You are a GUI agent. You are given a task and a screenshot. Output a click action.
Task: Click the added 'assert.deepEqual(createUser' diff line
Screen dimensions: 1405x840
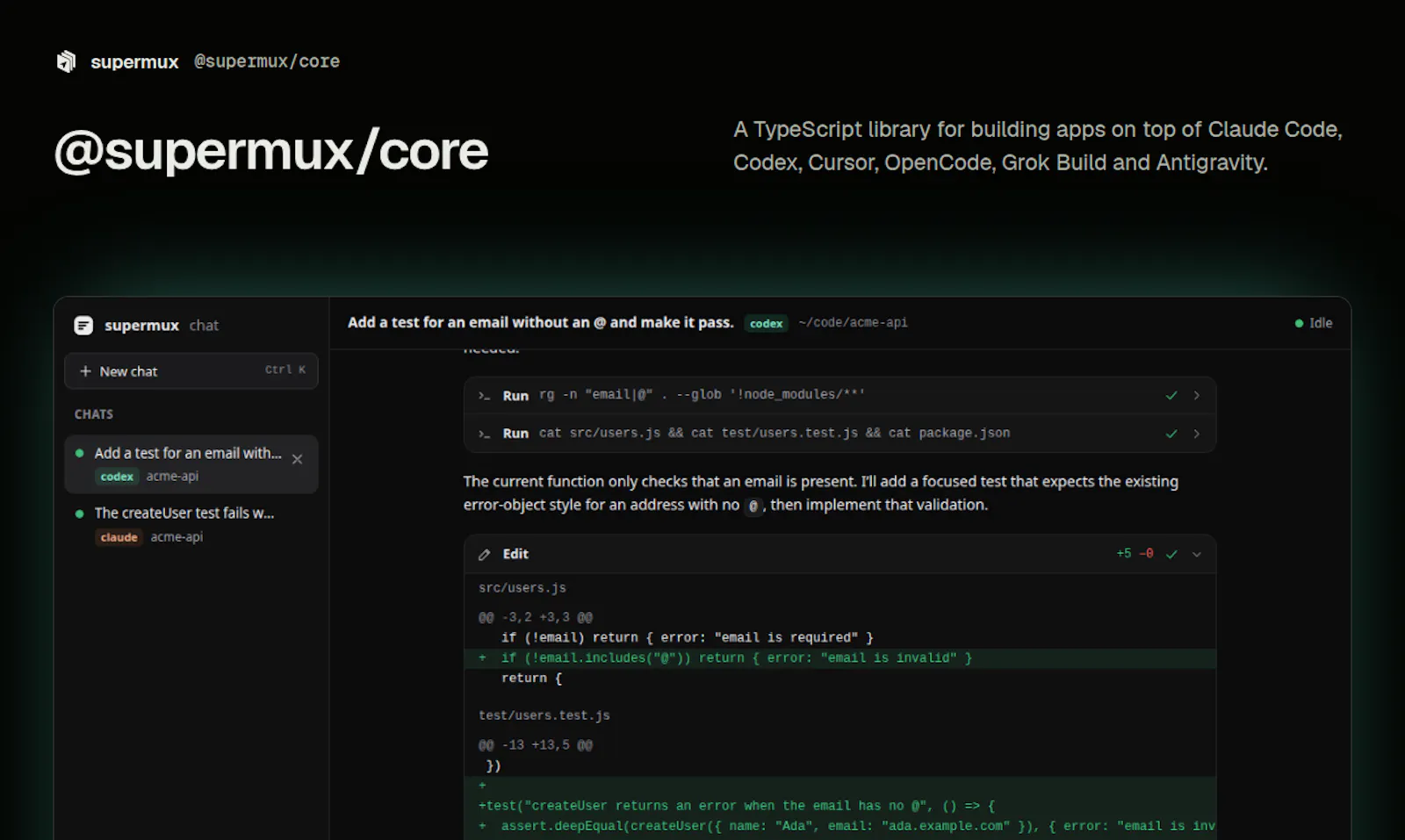click(x=840, y=826)
